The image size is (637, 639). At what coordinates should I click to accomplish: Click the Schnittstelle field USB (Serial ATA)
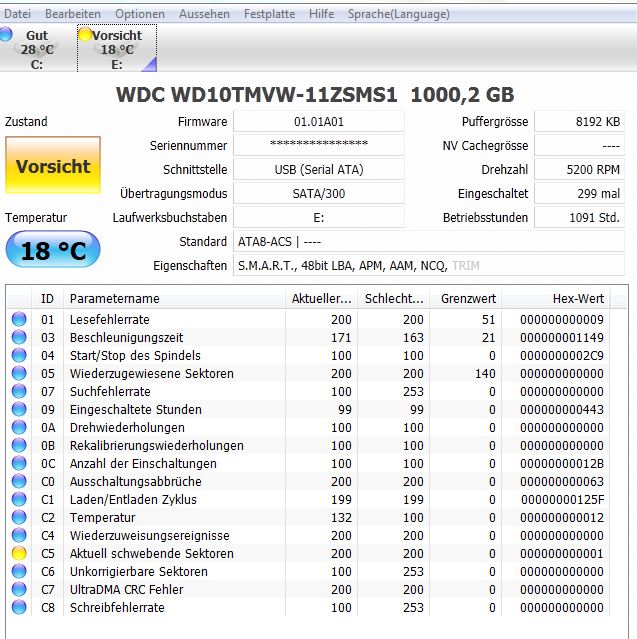(319, 170)
